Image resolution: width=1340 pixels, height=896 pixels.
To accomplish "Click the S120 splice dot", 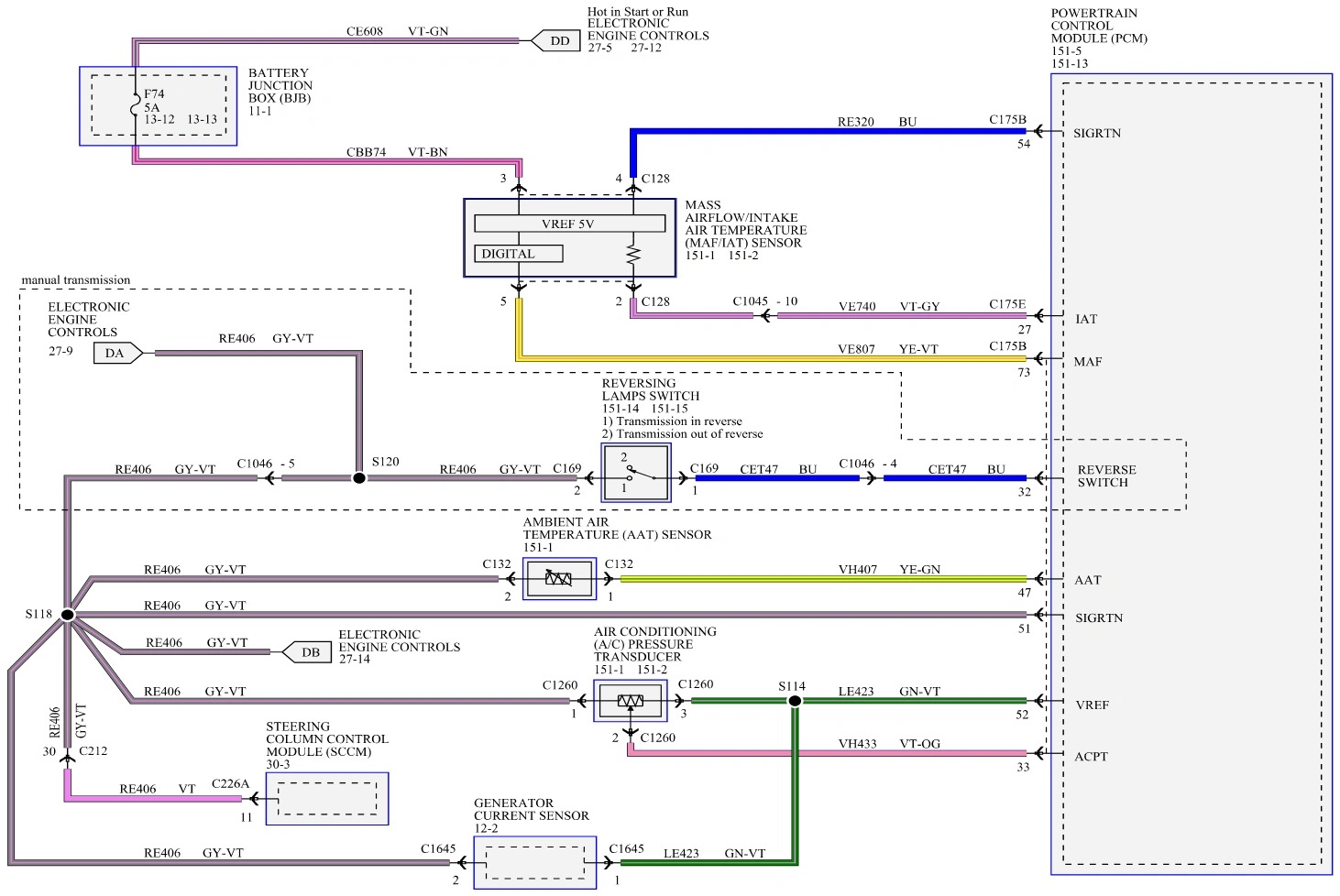I will 359,478.
